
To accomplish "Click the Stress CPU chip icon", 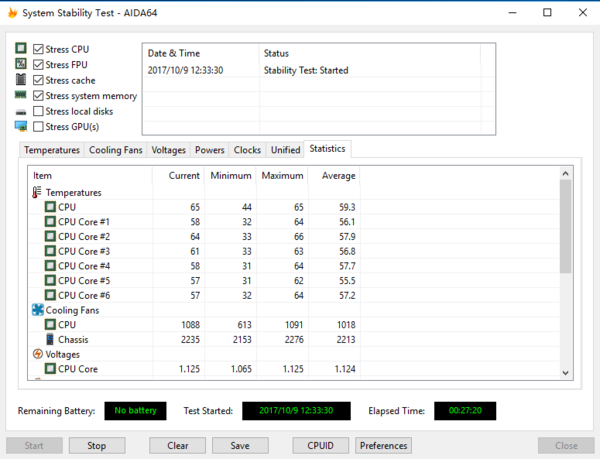I will 21,48.
